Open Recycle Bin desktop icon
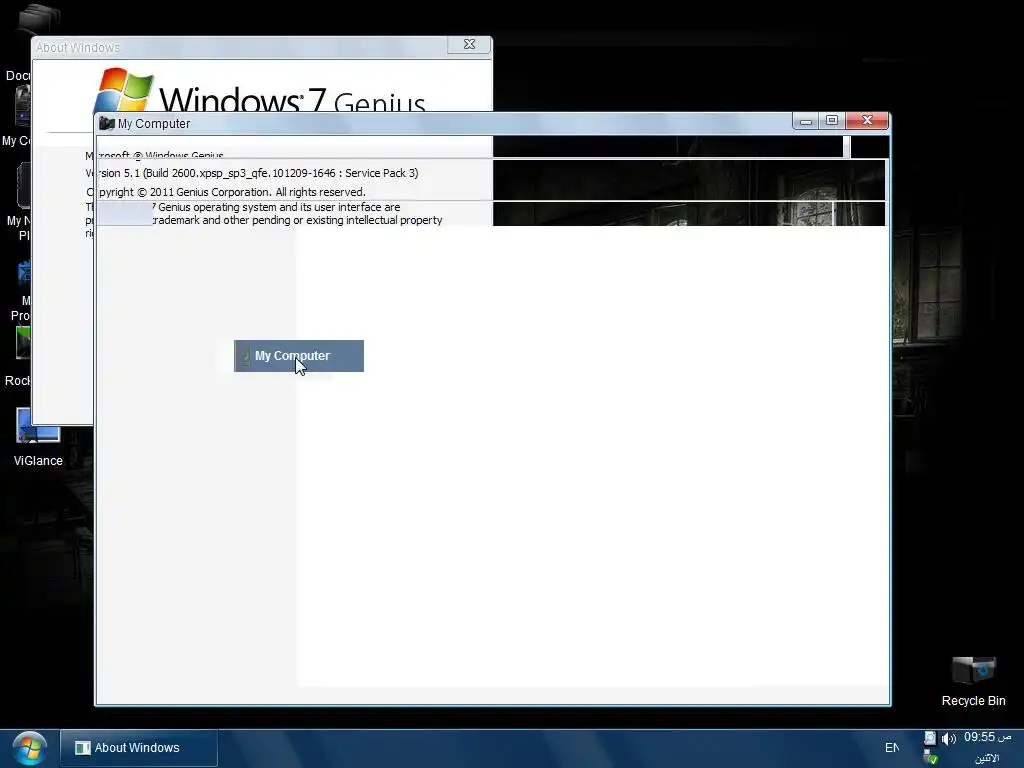The height and width of the screenshot is (768, 1024). (x=973, y=681)
